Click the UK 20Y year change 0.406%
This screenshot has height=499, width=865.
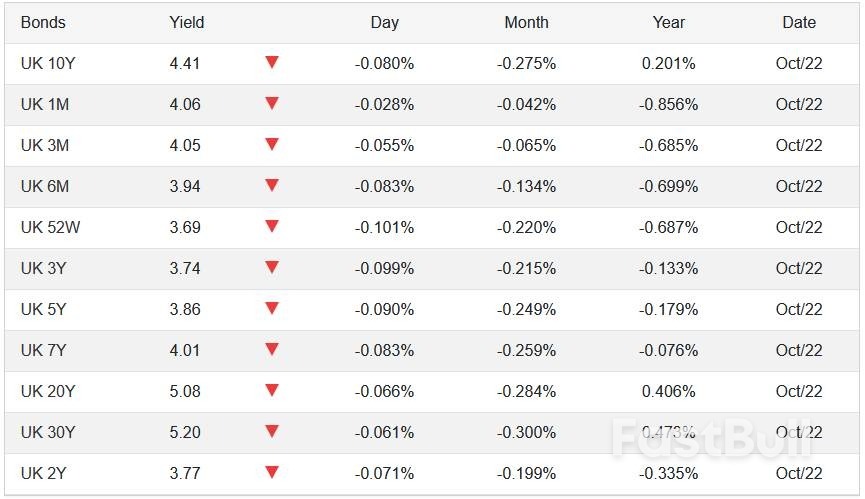coord(669,391)
